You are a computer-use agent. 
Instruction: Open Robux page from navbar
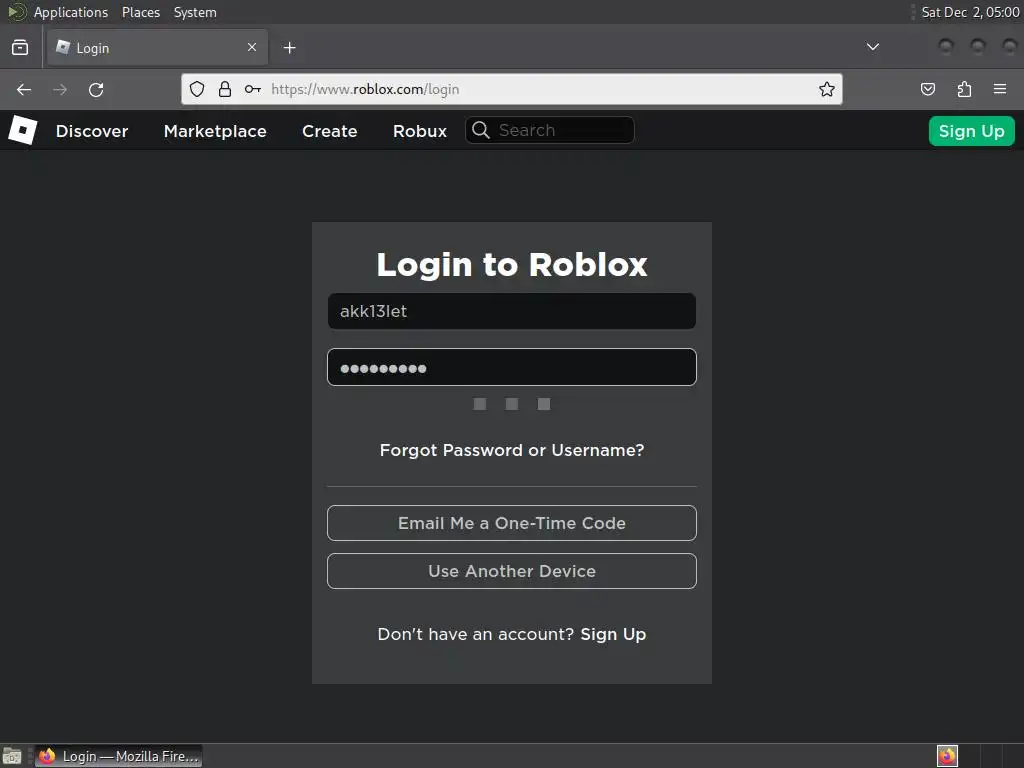coord(420,131)
